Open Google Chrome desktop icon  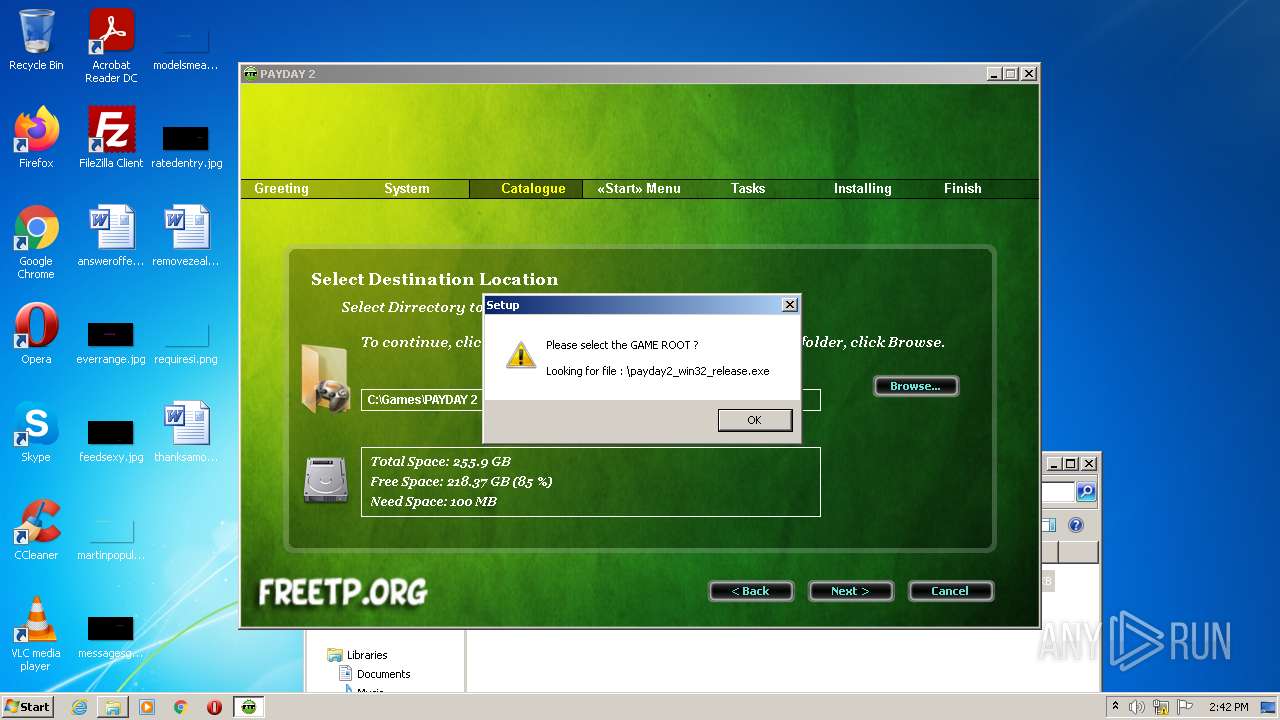point(36,242)
